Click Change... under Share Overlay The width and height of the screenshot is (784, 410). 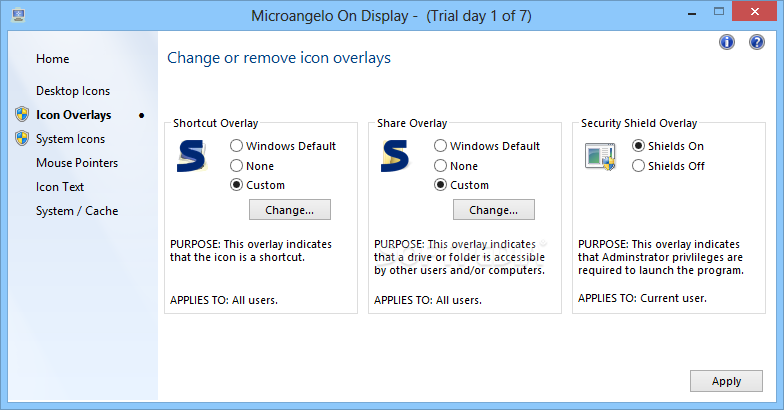click(494, 210)
